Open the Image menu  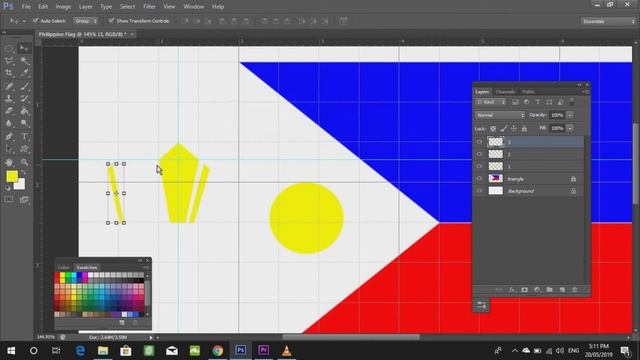click(x=63, y=7)
